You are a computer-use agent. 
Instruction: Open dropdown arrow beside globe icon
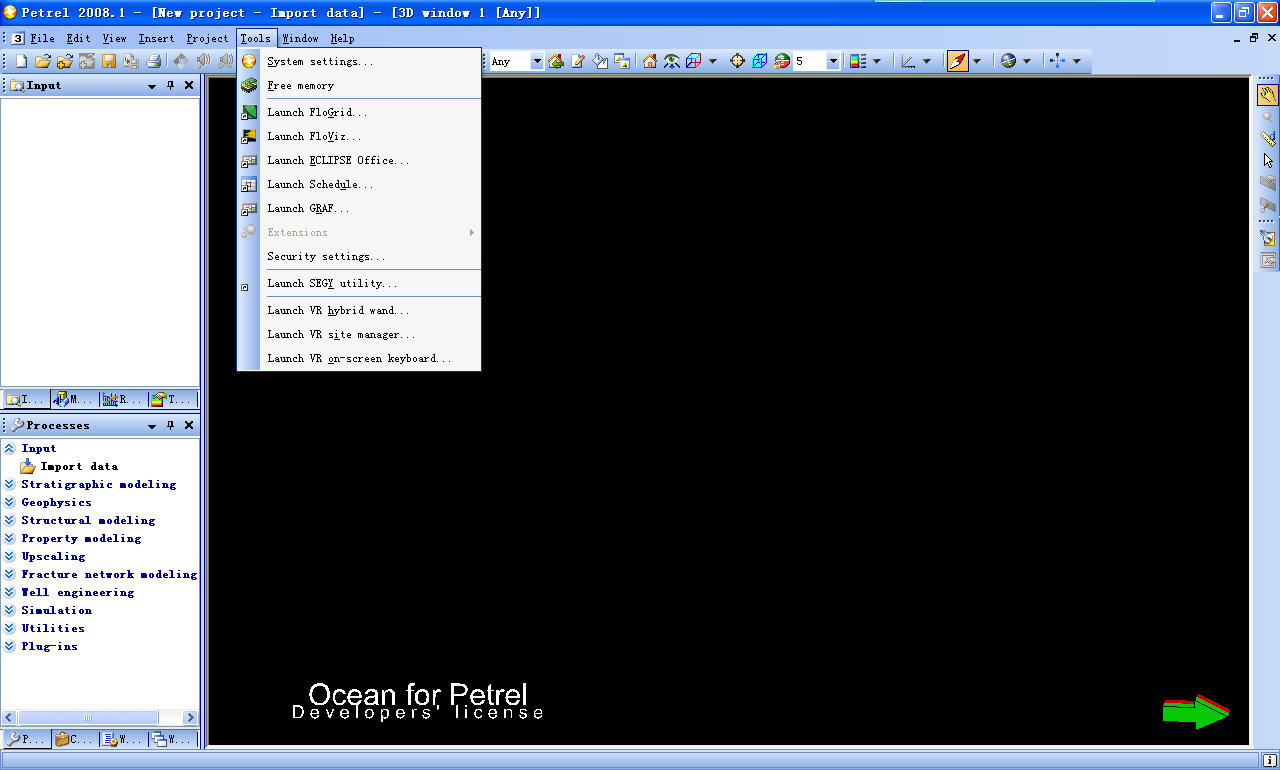tap(1027, 62)
